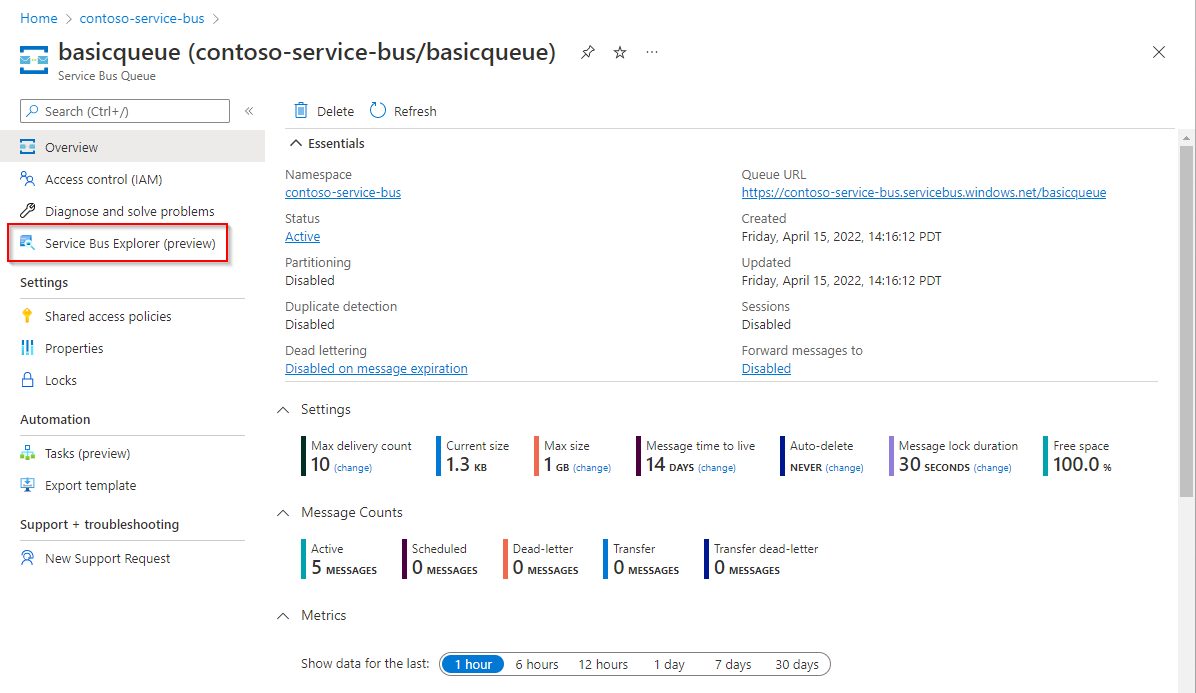Select the 1 hour time range
Viewport: 1196px width, 693px height.
coord(473,665)
